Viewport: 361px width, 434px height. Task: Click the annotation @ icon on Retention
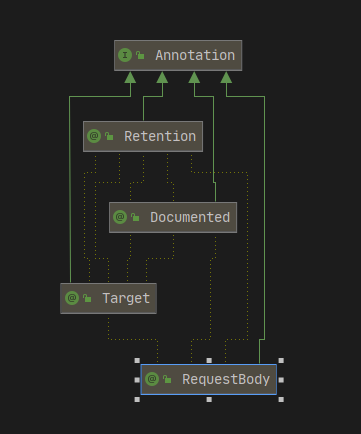pos(94,136)
